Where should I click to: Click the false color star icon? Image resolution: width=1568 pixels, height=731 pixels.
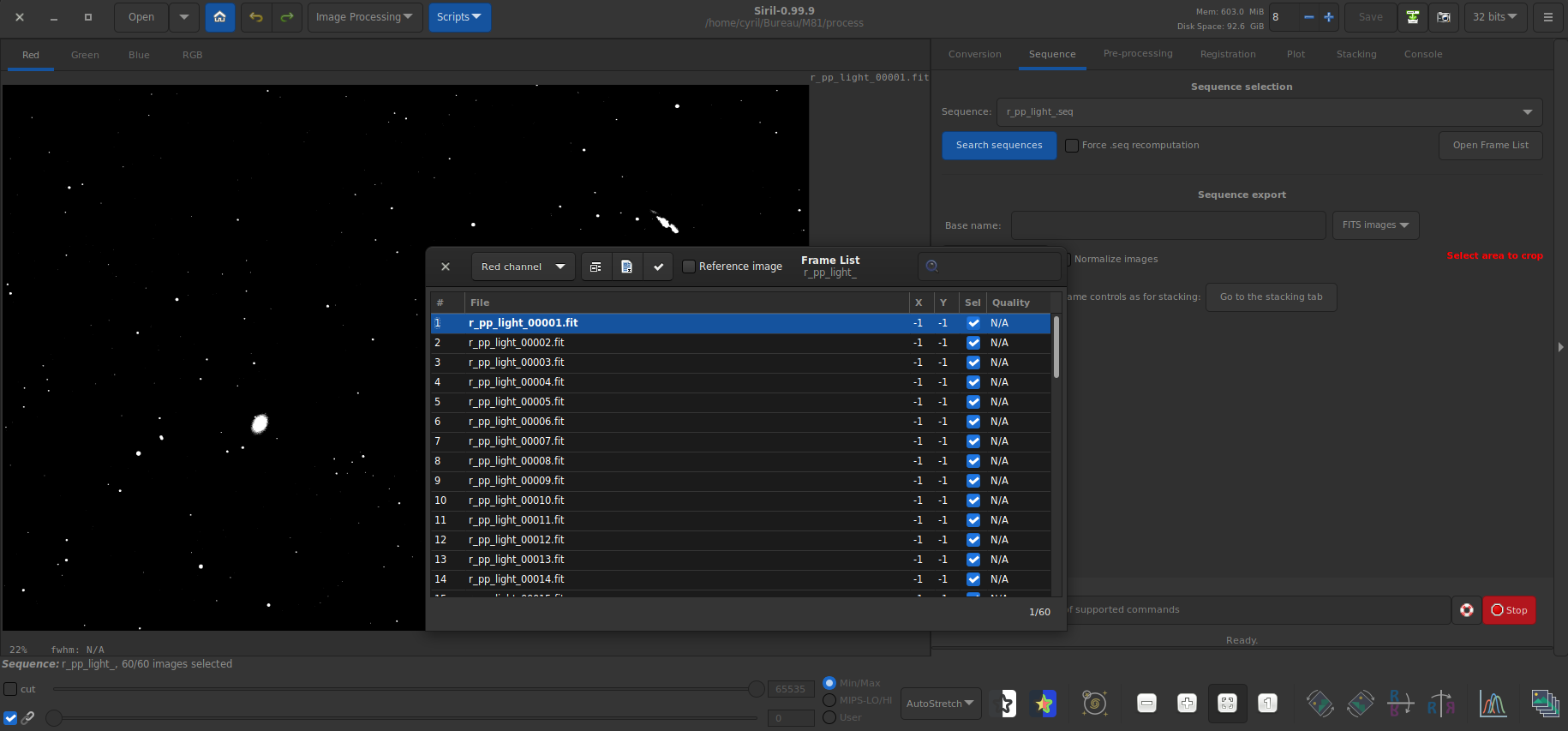click(1044, 704)
